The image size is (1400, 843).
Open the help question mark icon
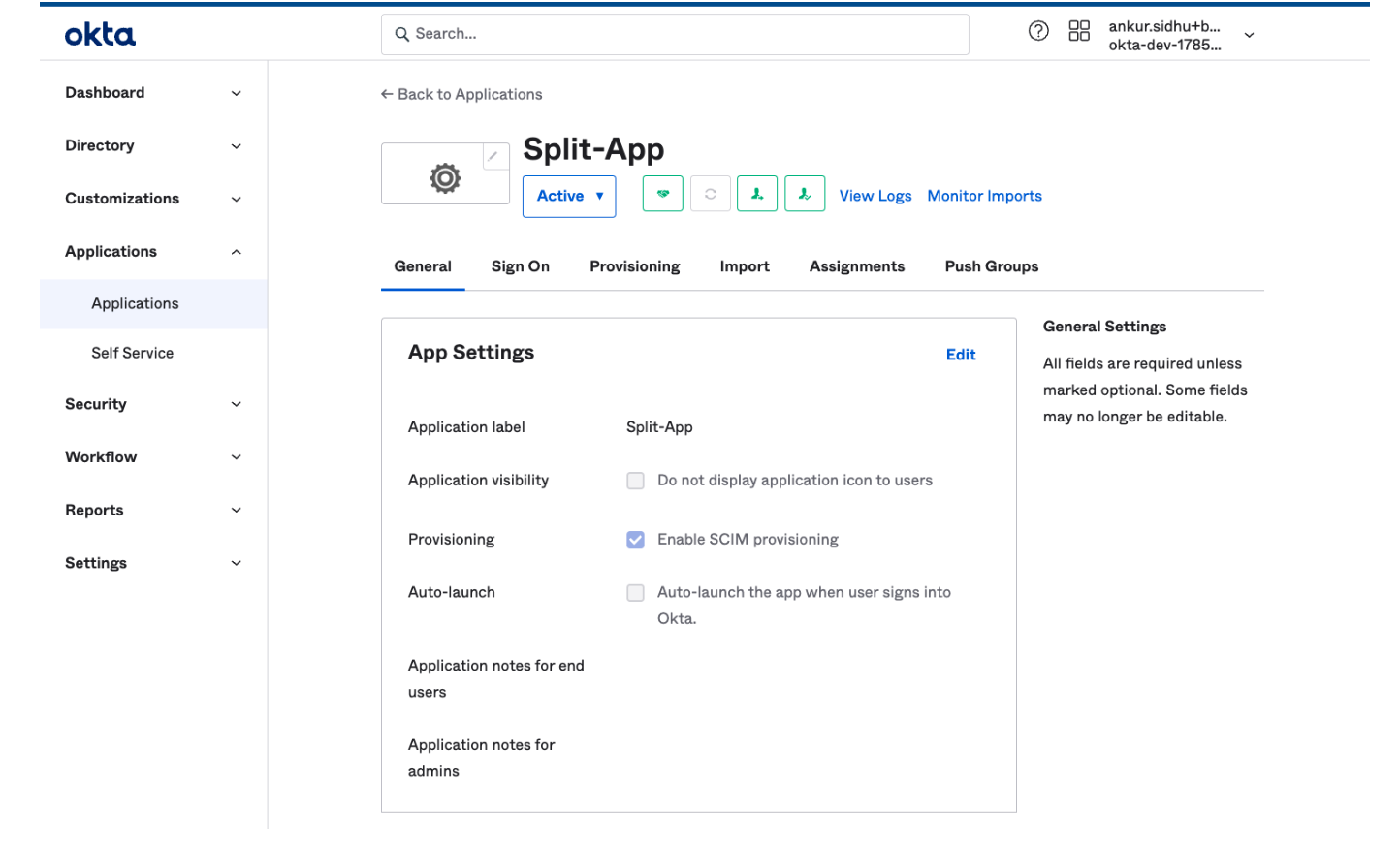click(1037, 31)
